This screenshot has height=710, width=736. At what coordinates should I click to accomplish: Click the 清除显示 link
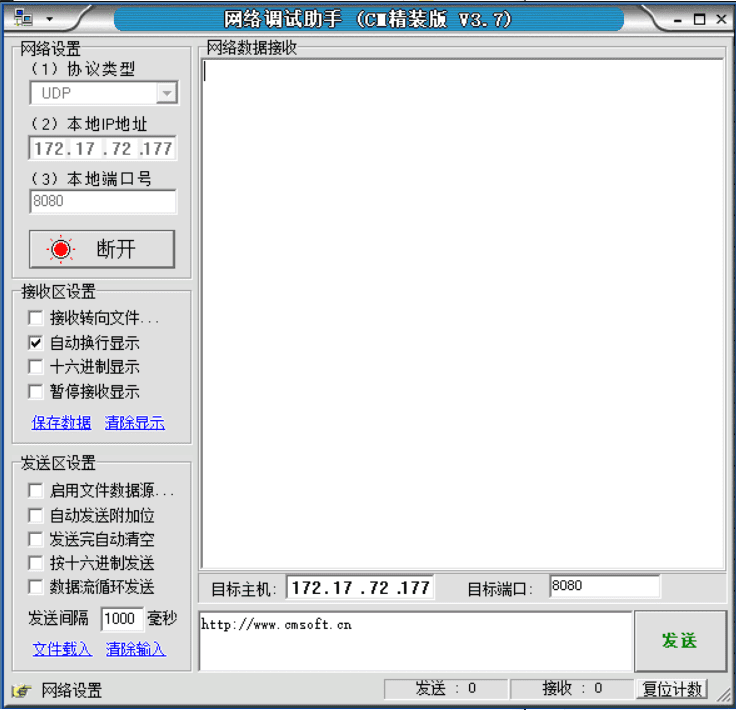click(x=135, y=422)
